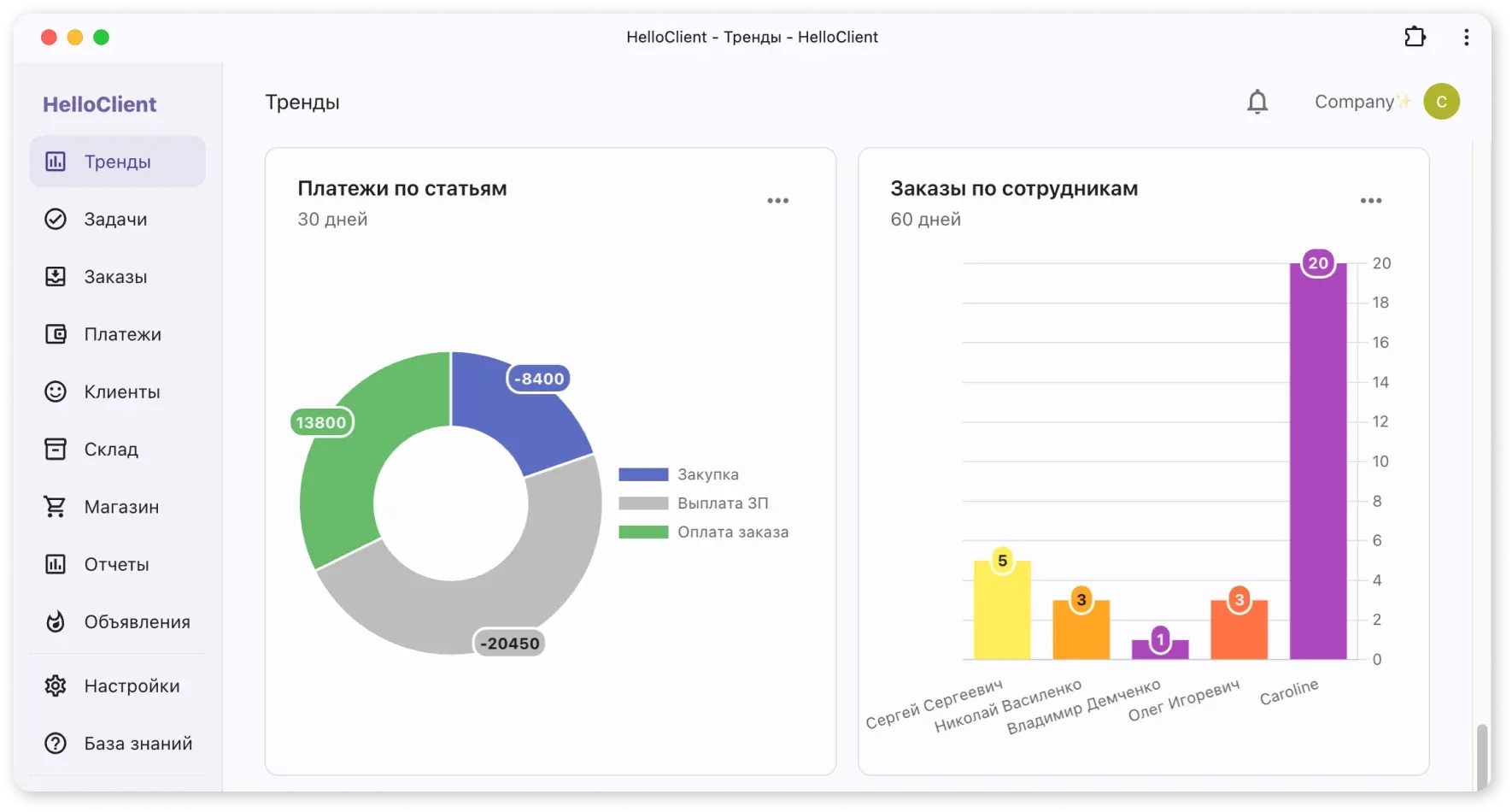Open the Company account dropdown

pyautogui.click(x=1385, y=101)
